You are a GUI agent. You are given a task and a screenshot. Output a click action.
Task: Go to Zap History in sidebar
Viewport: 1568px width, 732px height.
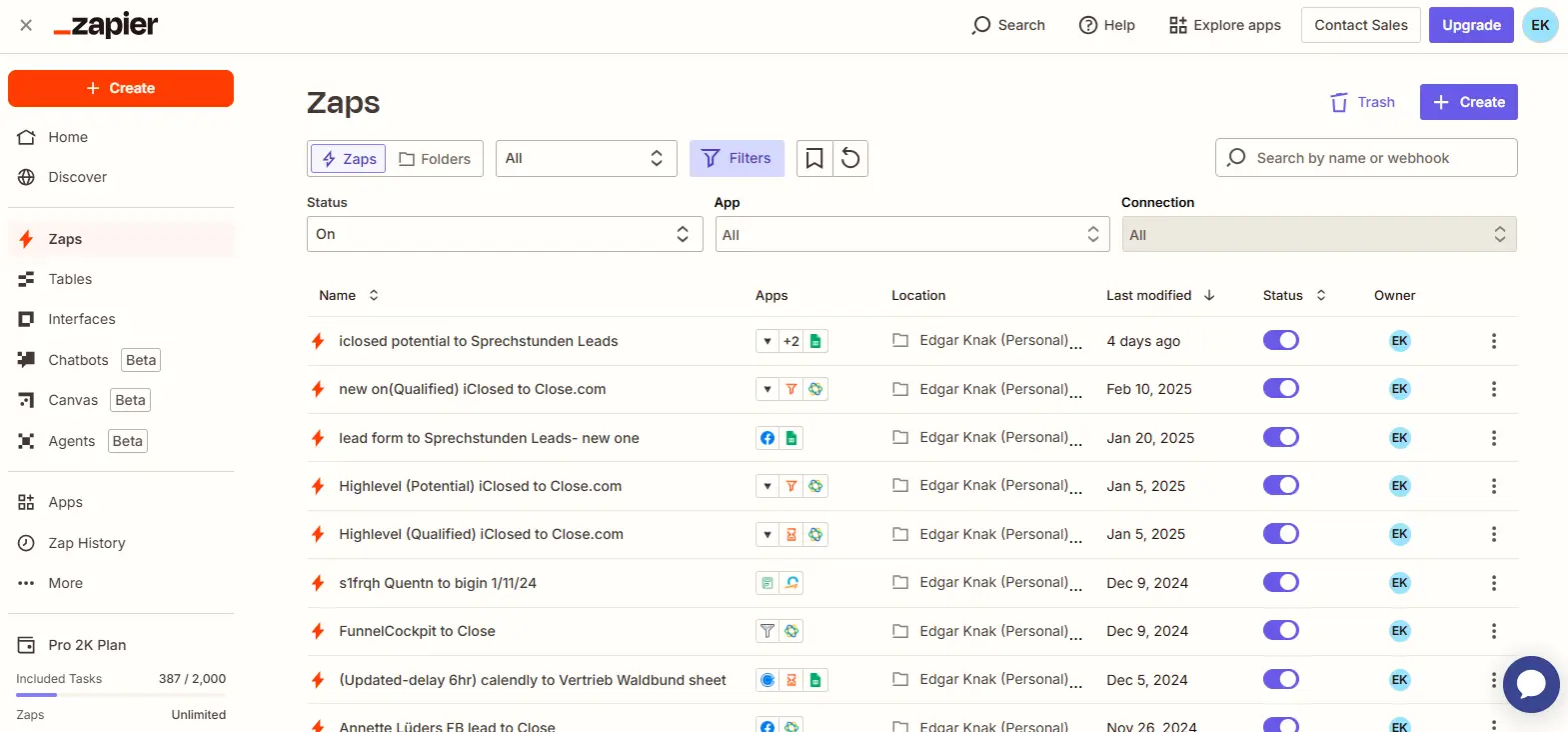click(x=87, y=543)
